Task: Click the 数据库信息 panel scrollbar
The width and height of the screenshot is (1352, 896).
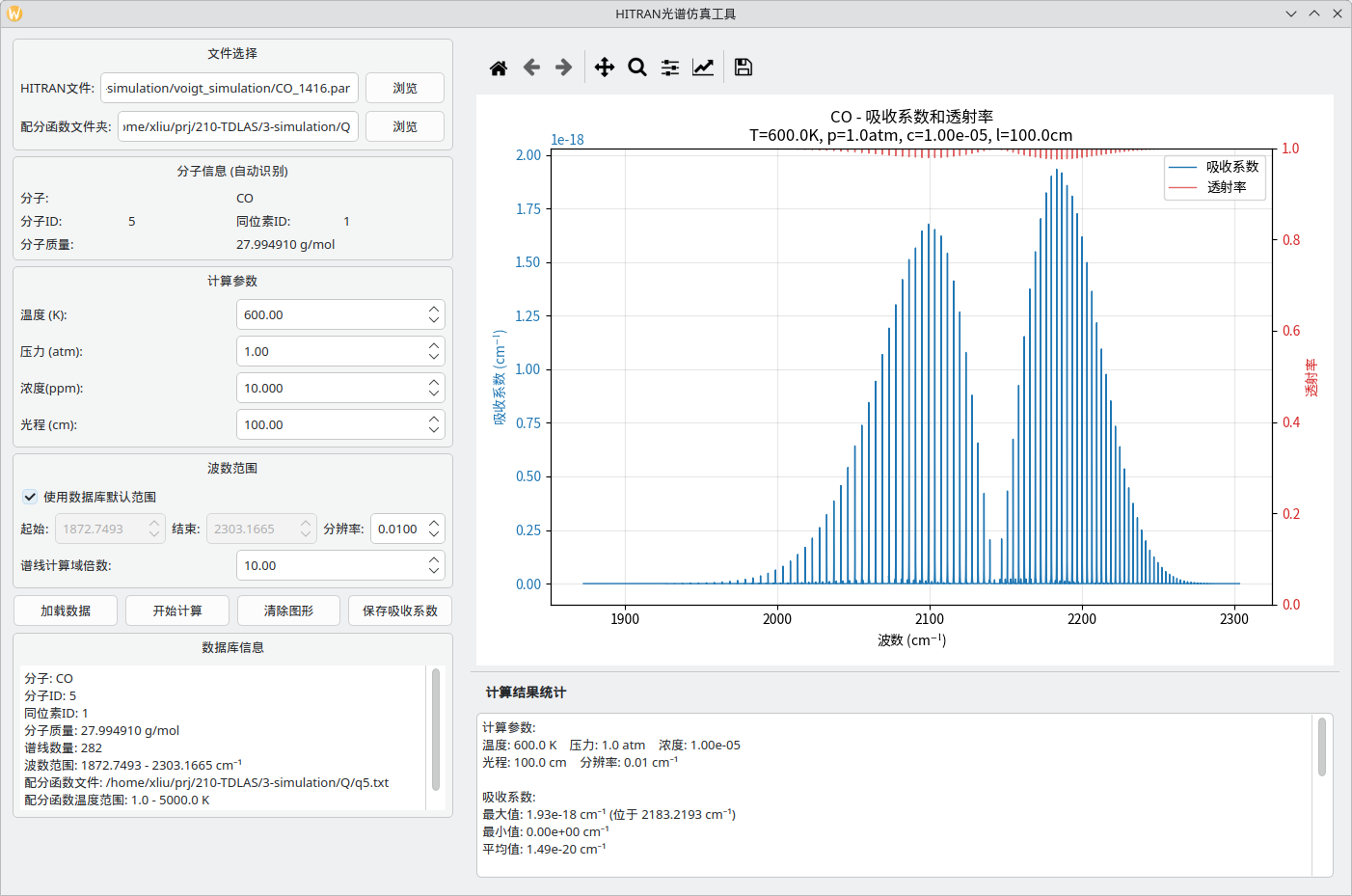Action: coord(436,729)
